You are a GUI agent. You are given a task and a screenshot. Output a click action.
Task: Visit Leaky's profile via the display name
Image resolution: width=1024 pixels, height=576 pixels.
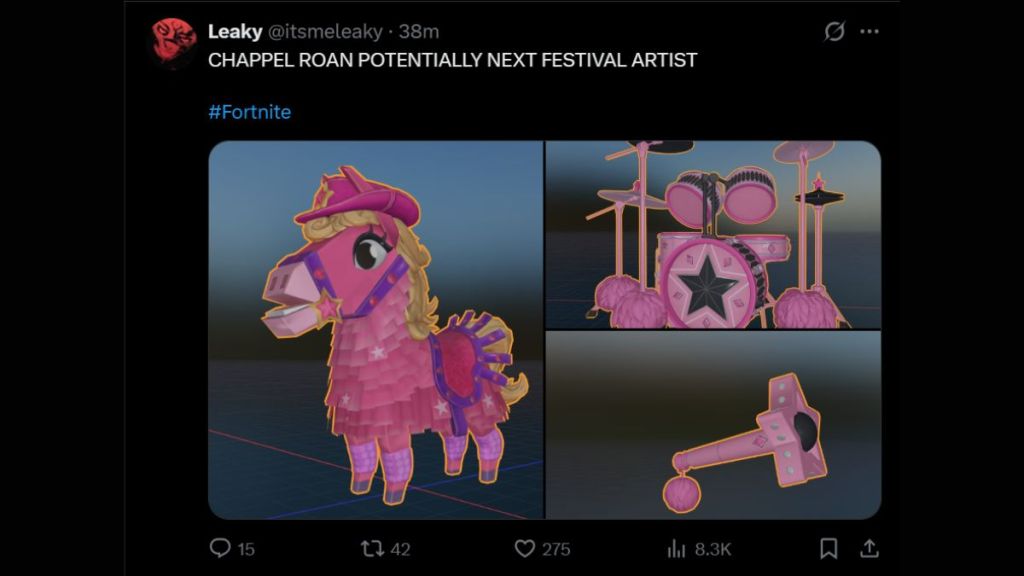(x=234, y=29)
